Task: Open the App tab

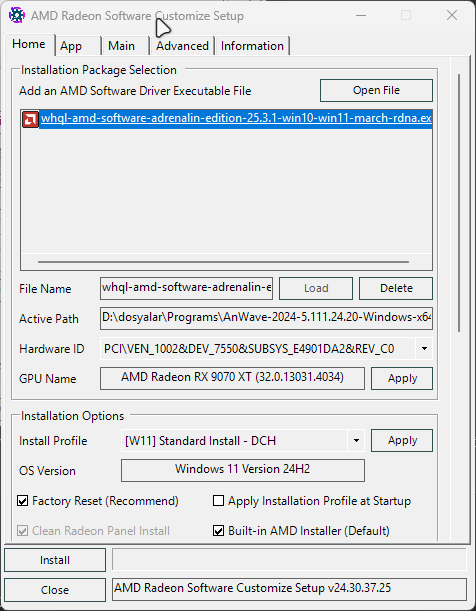Action: coord(78,46)
